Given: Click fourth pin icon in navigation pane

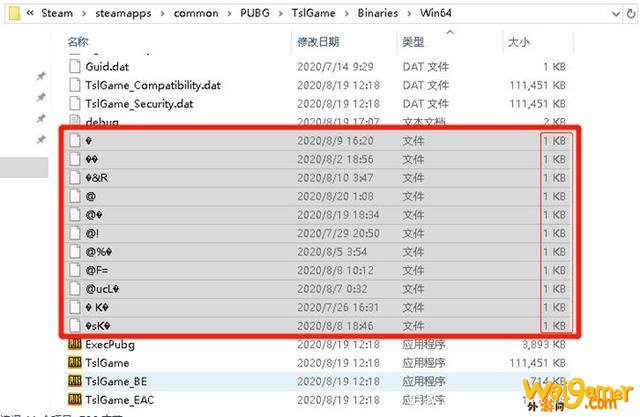Looking at the screenshot, I should click(x=41, y=140).
